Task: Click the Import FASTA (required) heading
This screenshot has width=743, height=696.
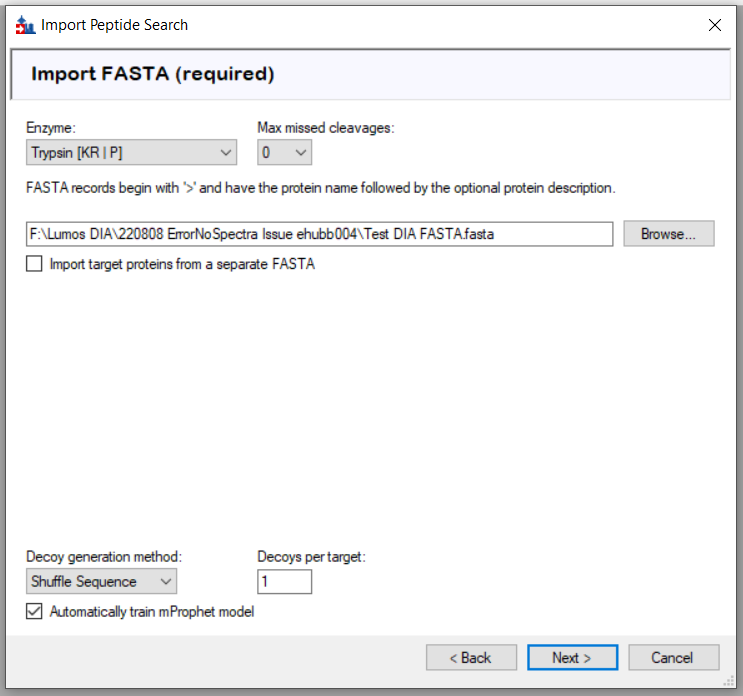Action: point(153,74)
